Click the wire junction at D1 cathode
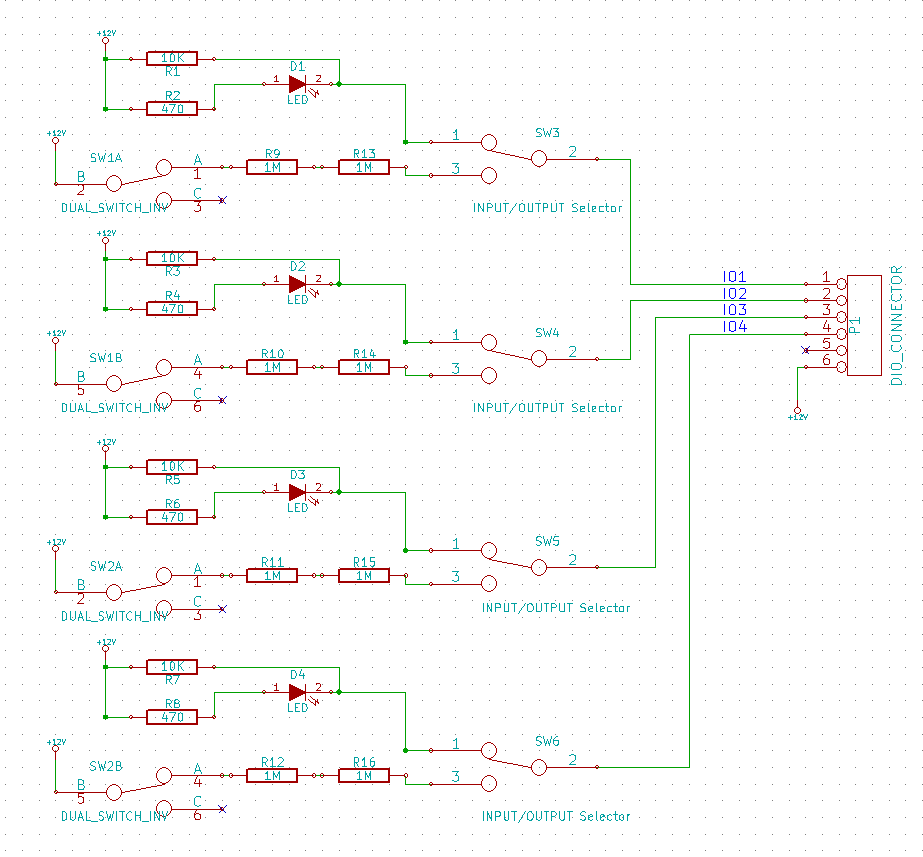This screenshot has width=923, height=857. [339, 84]
